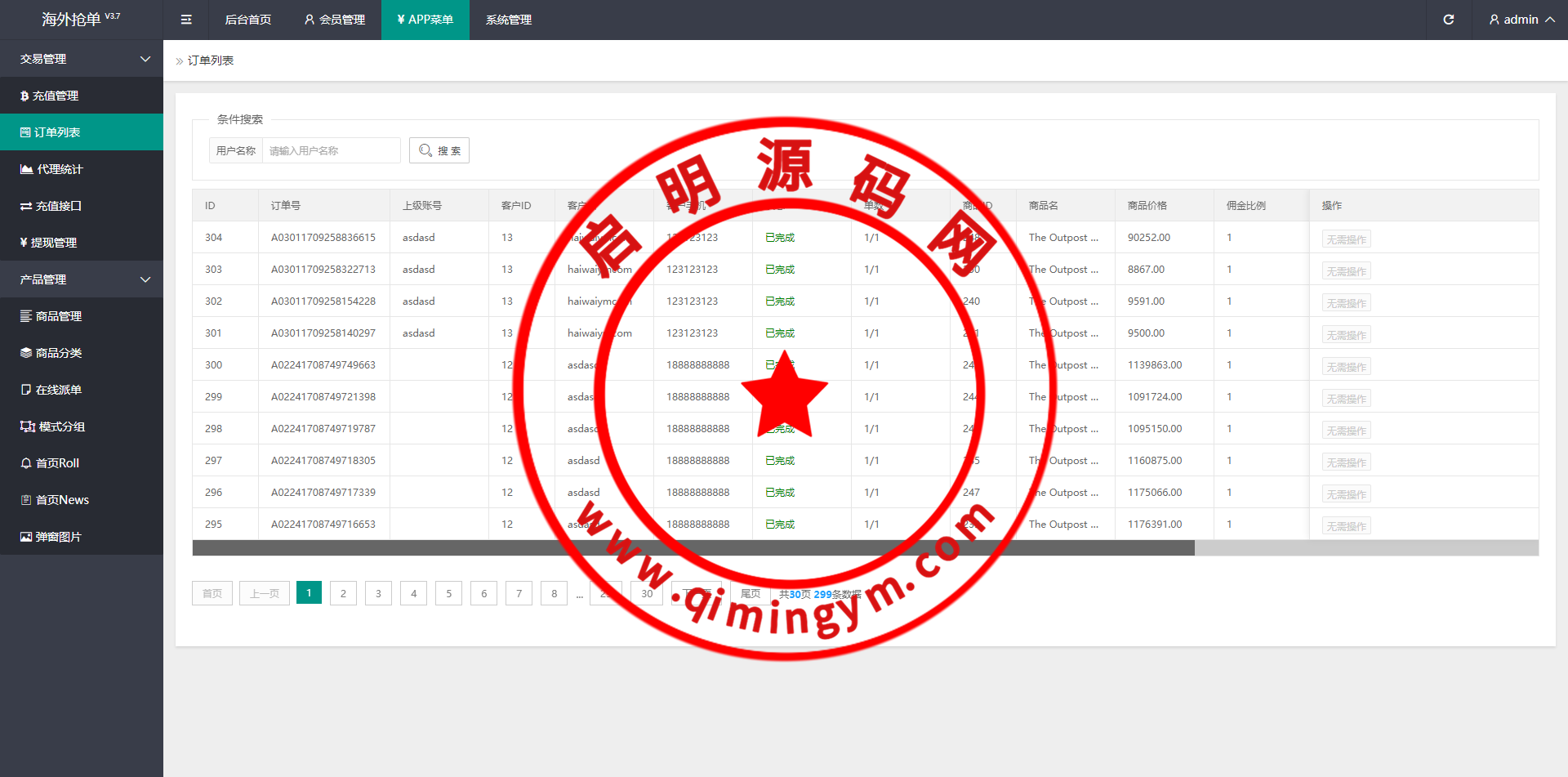Image resolution: width=1568 pixels, height=777 pixels.
Task: Switch to 会员管理 top menu tab
Action: [334, 20]
